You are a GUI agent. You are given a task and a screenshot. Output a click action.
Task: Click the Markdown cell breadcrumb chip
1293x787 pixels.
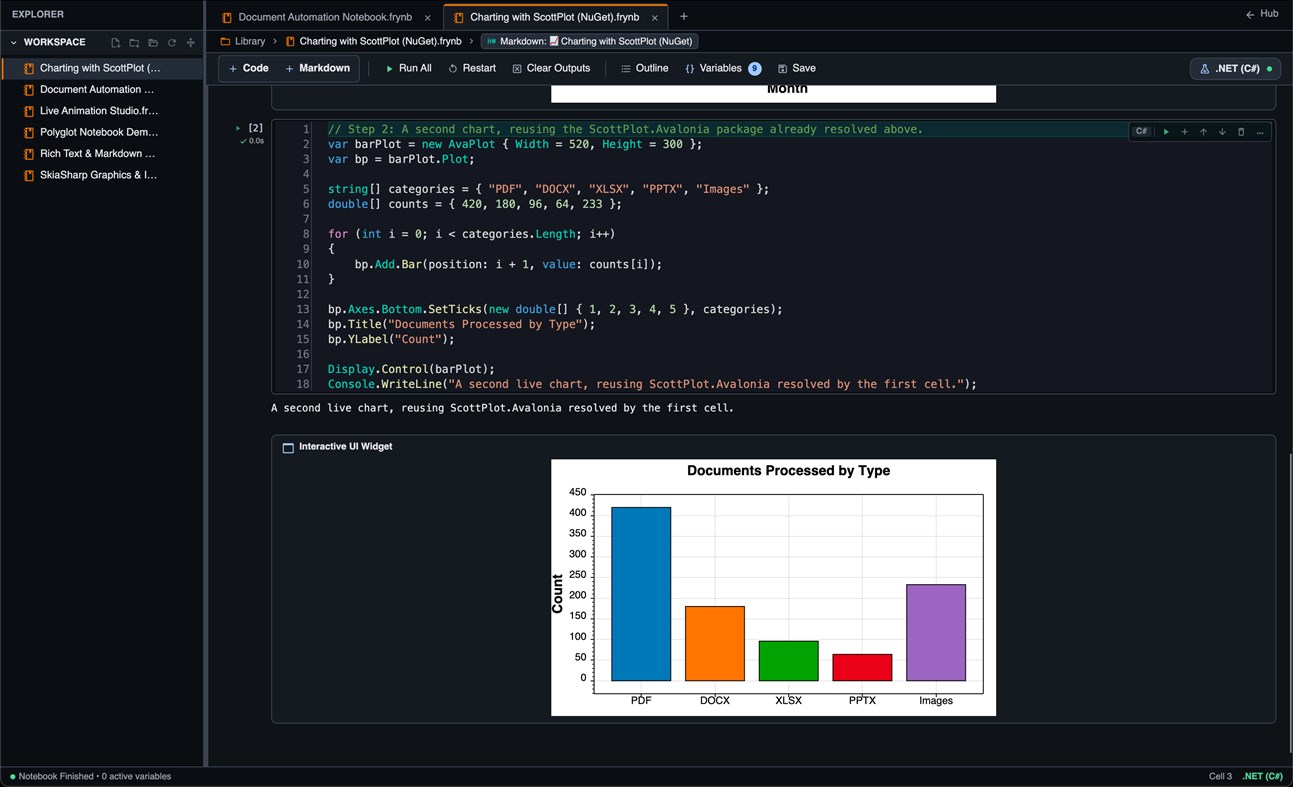point(589,42)
